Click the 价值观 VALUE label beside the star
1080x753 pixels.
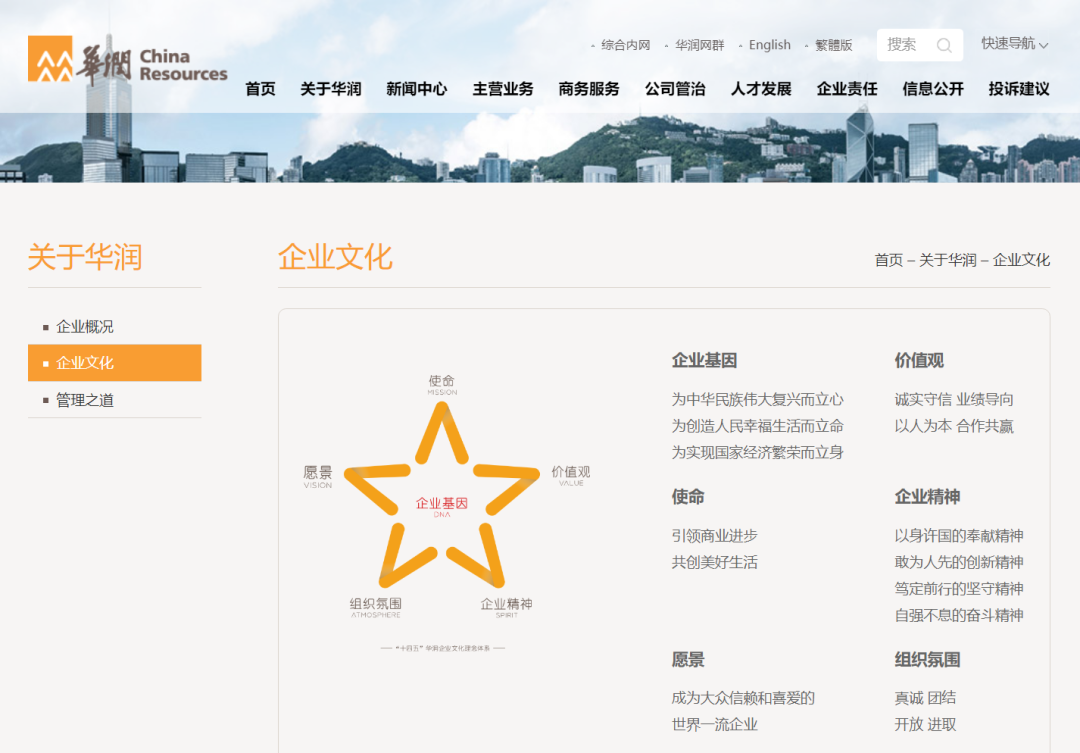tap(571, 475)
